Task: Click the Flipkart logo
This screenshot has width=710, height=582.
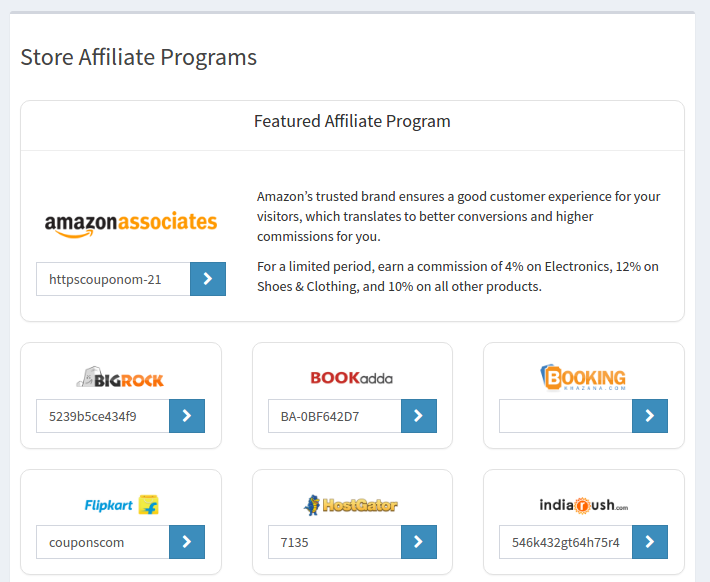Action: 121,505
